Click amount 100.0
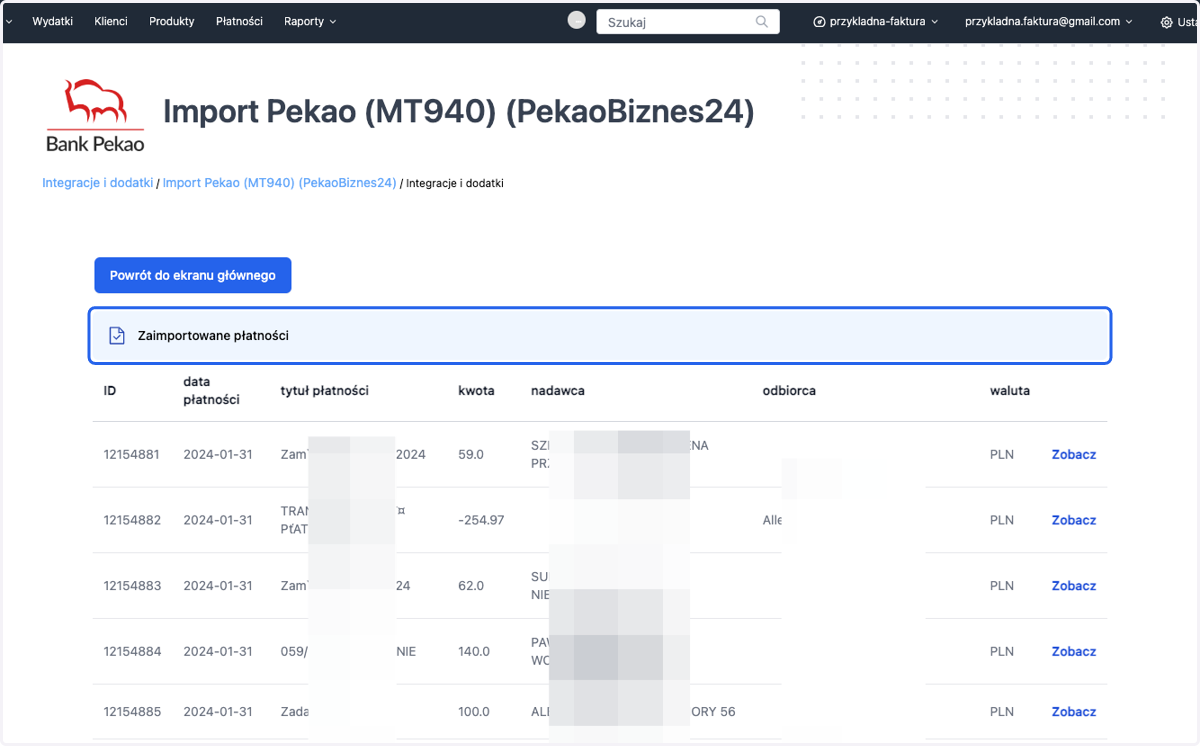The image size is (1200, 746). tap(474, 712)
